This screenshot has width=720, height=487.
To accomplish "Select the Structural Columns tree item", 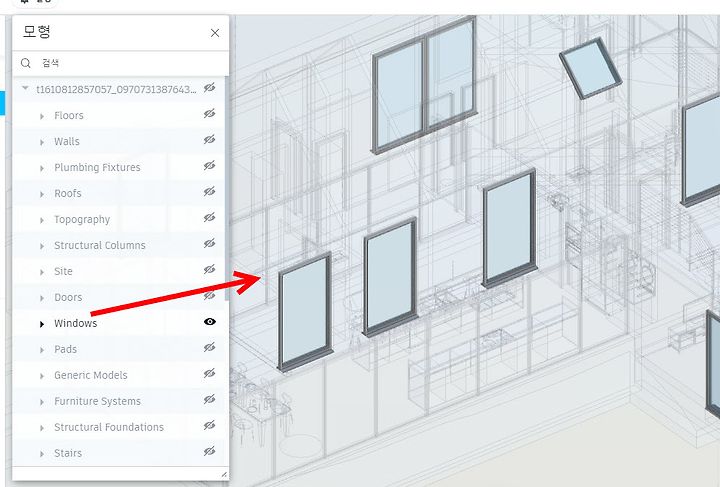I will pos(100,245).
